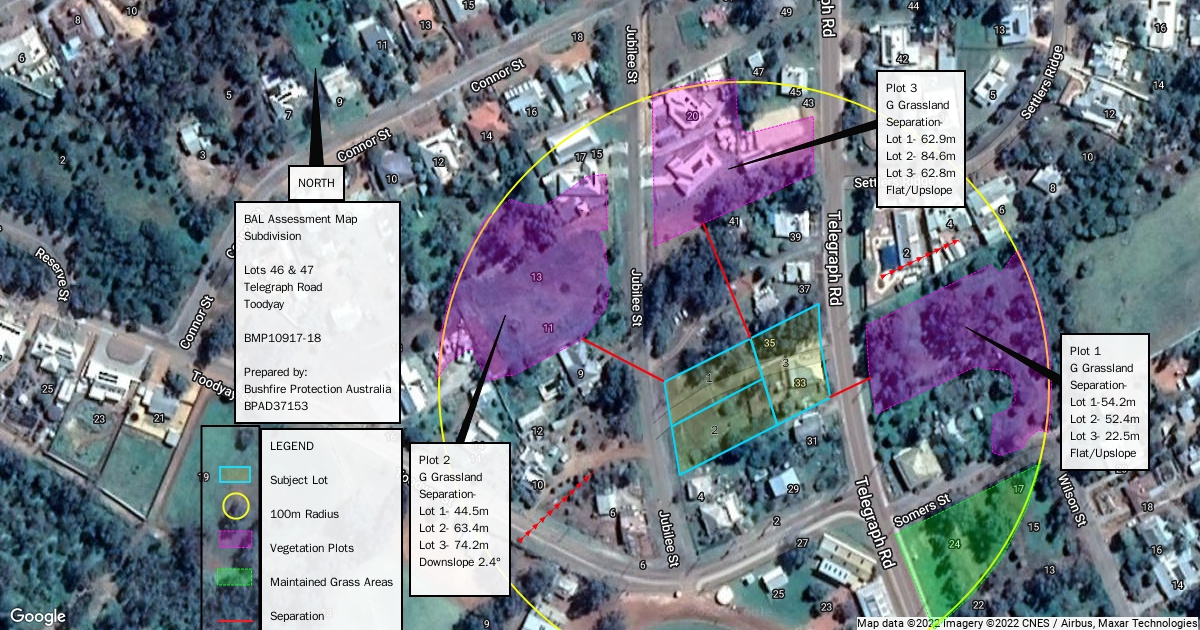Click the red Separation line legend symbol
This screenshot has height=630, width=1200.
click(234, 616)
